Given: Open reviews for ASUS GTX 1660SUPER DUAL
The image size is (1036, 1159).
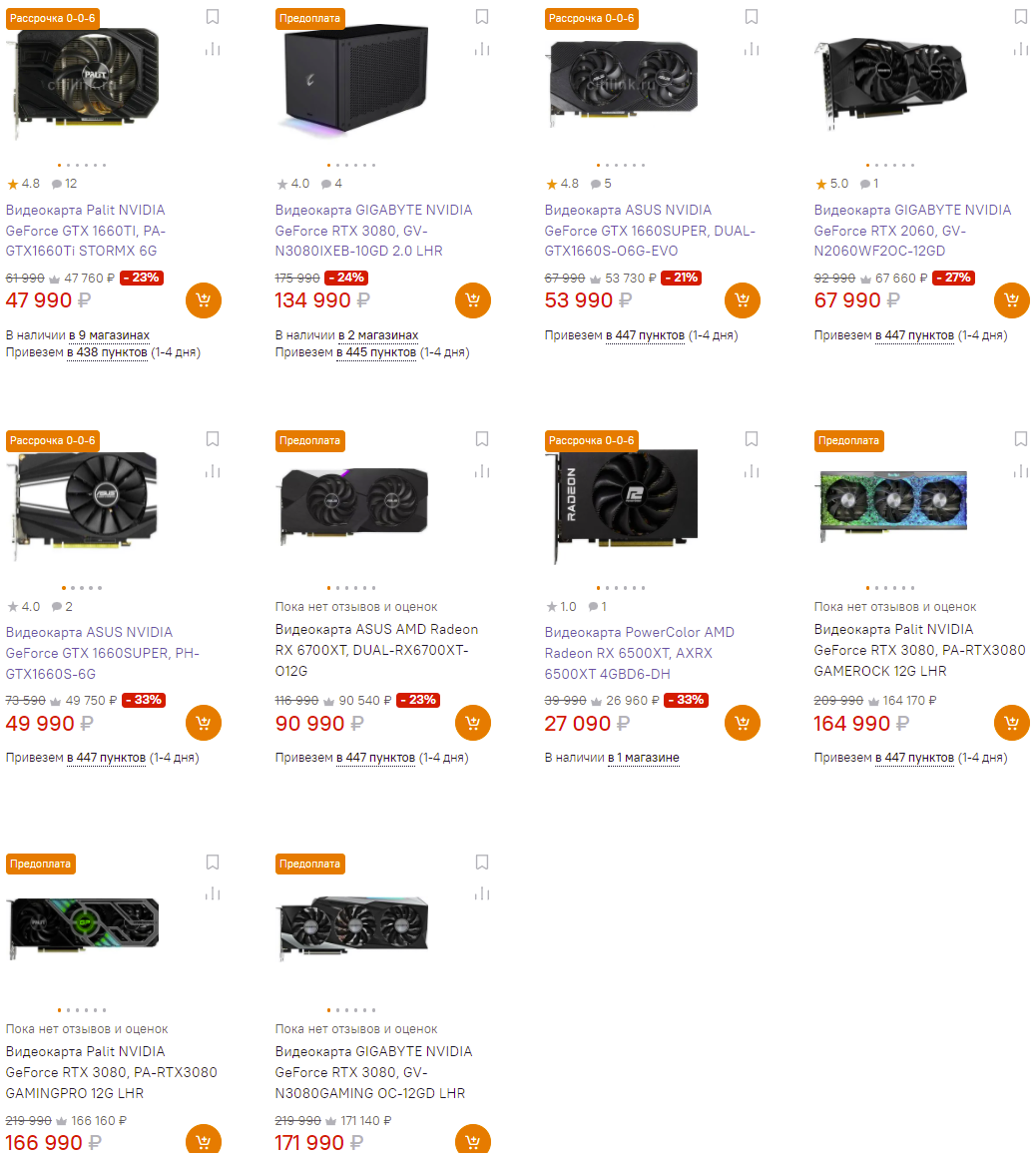Looking at the screenshot, I should click(602, 184).
